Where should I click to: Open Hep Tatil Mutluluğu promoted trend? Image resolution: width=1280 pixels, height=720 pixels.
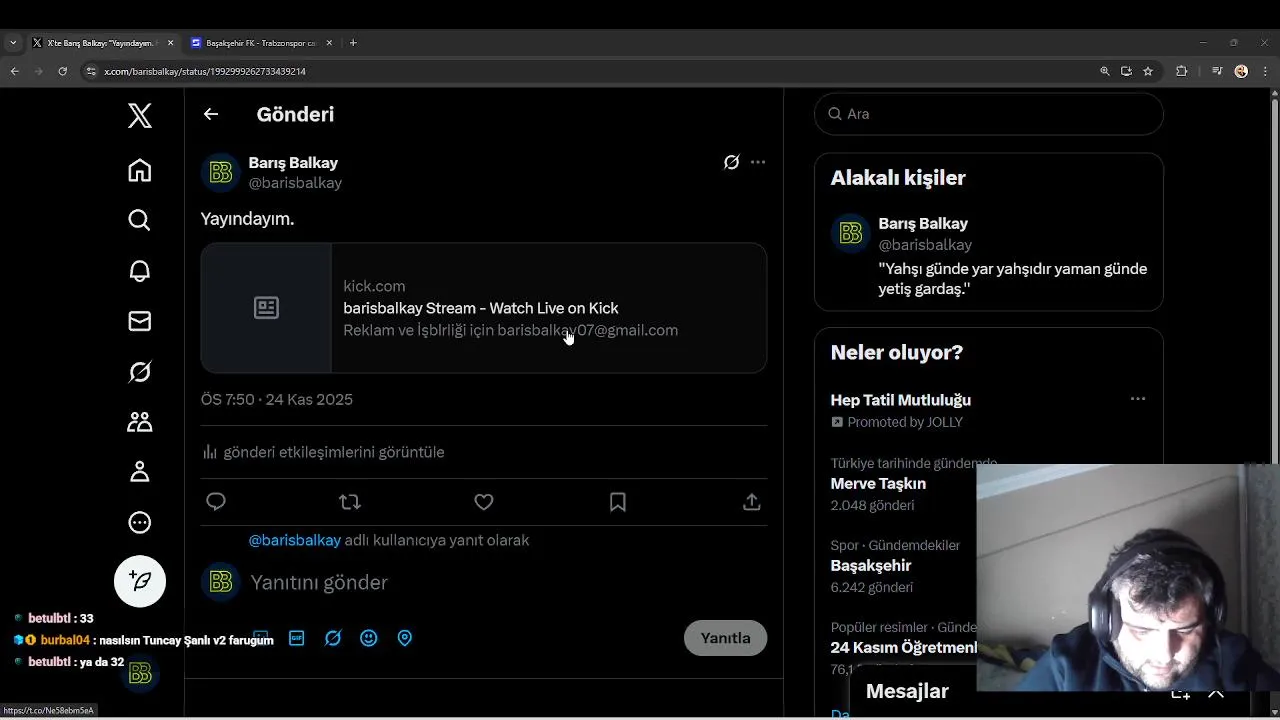click(x=901, y=400)
